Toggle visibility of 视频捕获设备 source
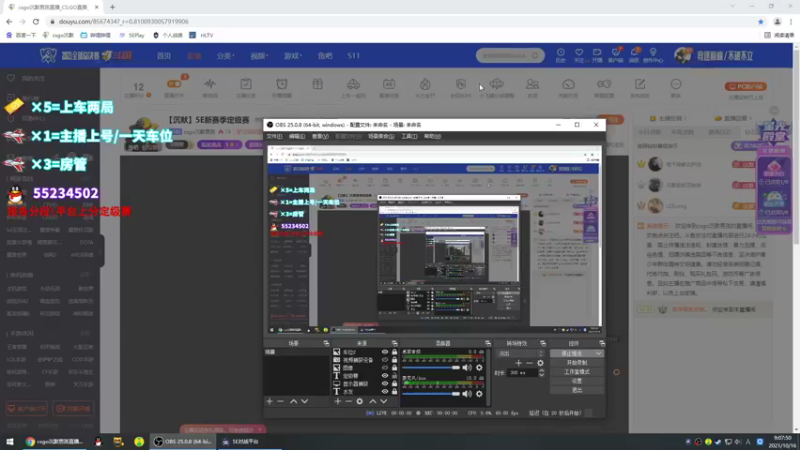This screenshot has height=450, width=800. click(x=385, y=360)
